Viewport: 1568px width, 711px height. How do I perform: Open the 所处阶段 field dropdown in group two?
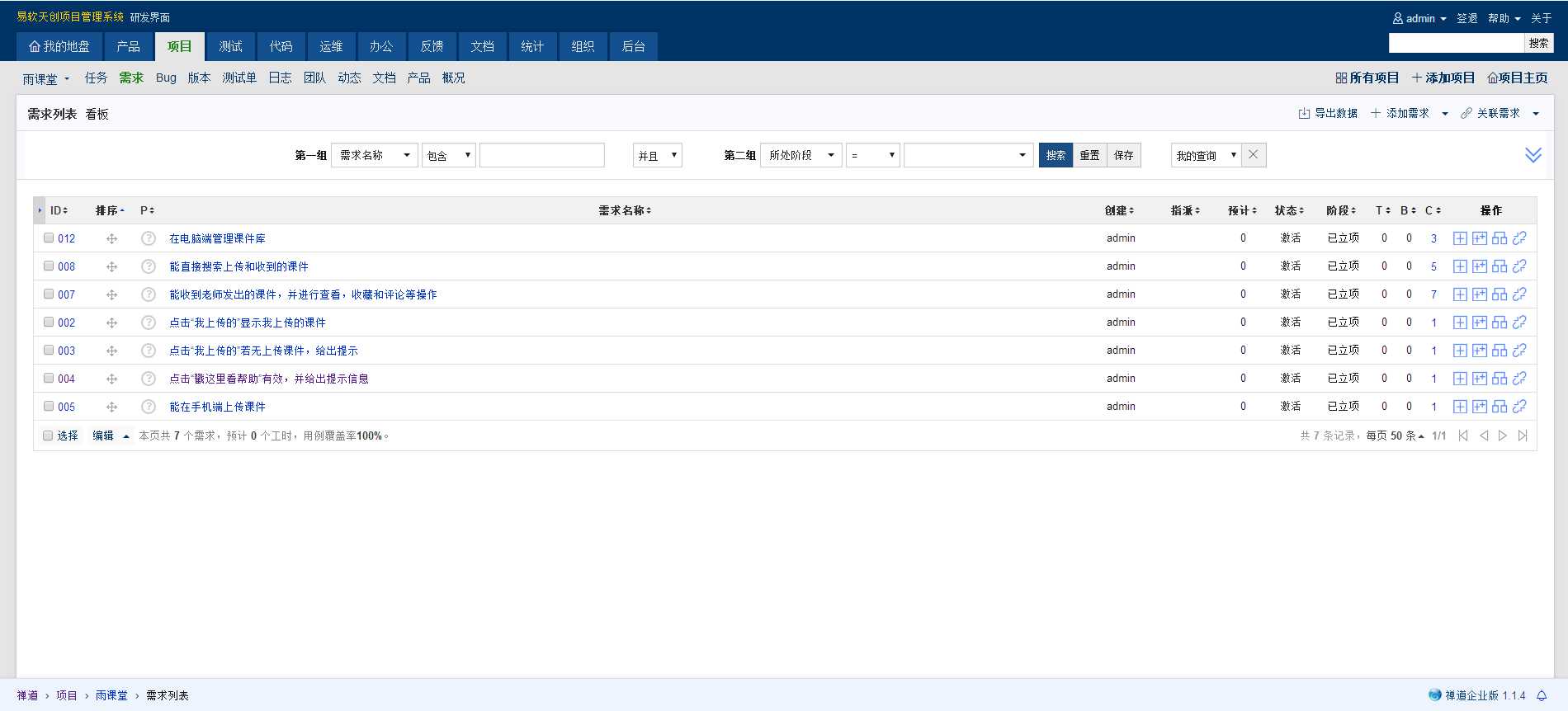[x=801, y=155]
